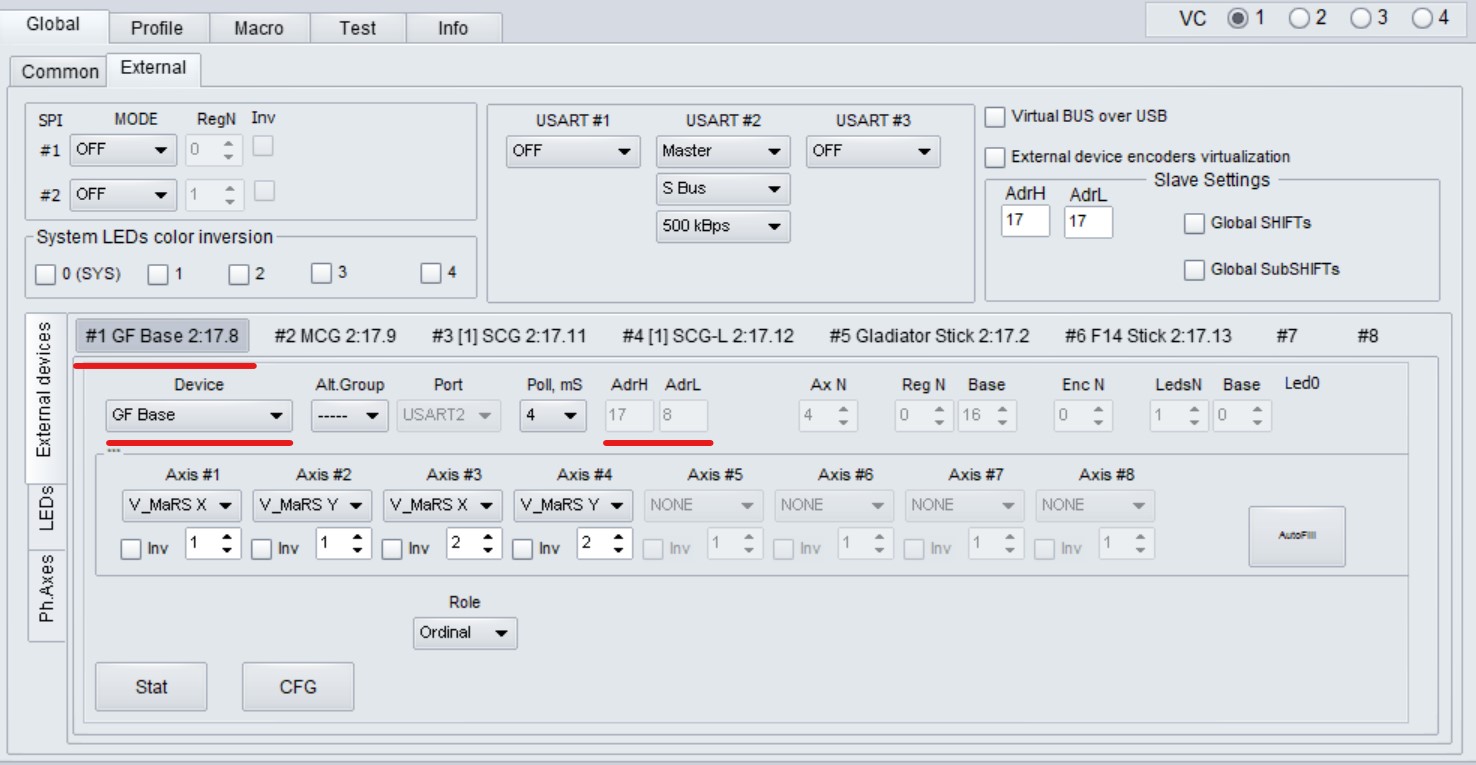Open SPI #1 MODE dropdown
This screenshot has height=765, width=1476.
122,151
